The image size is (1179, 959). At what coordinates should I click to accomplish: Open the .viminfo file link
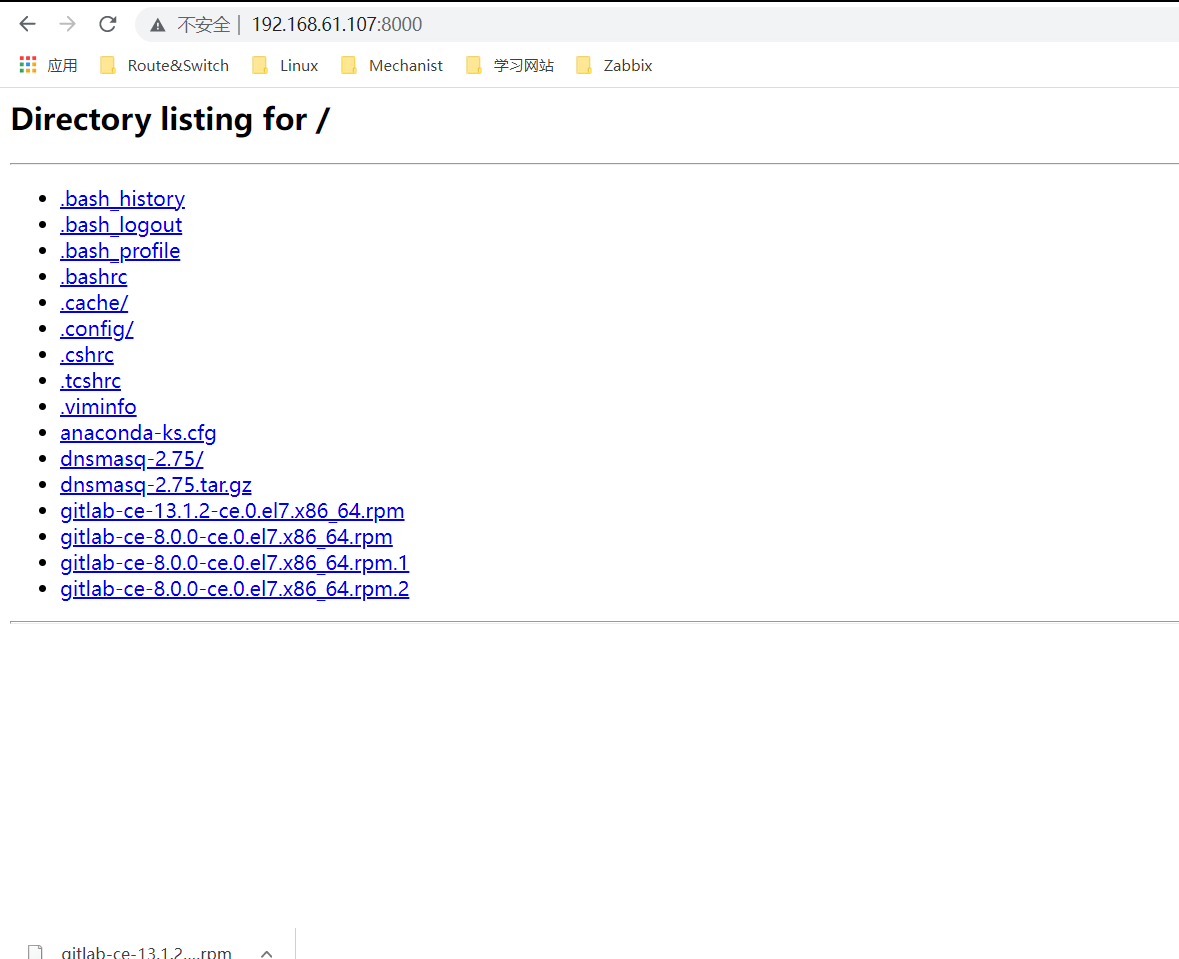[98, 406]
